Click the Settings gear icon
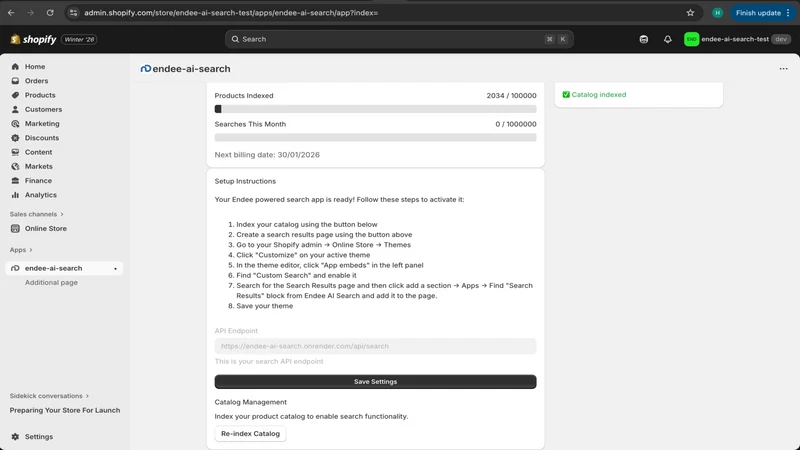 (15, 437)
